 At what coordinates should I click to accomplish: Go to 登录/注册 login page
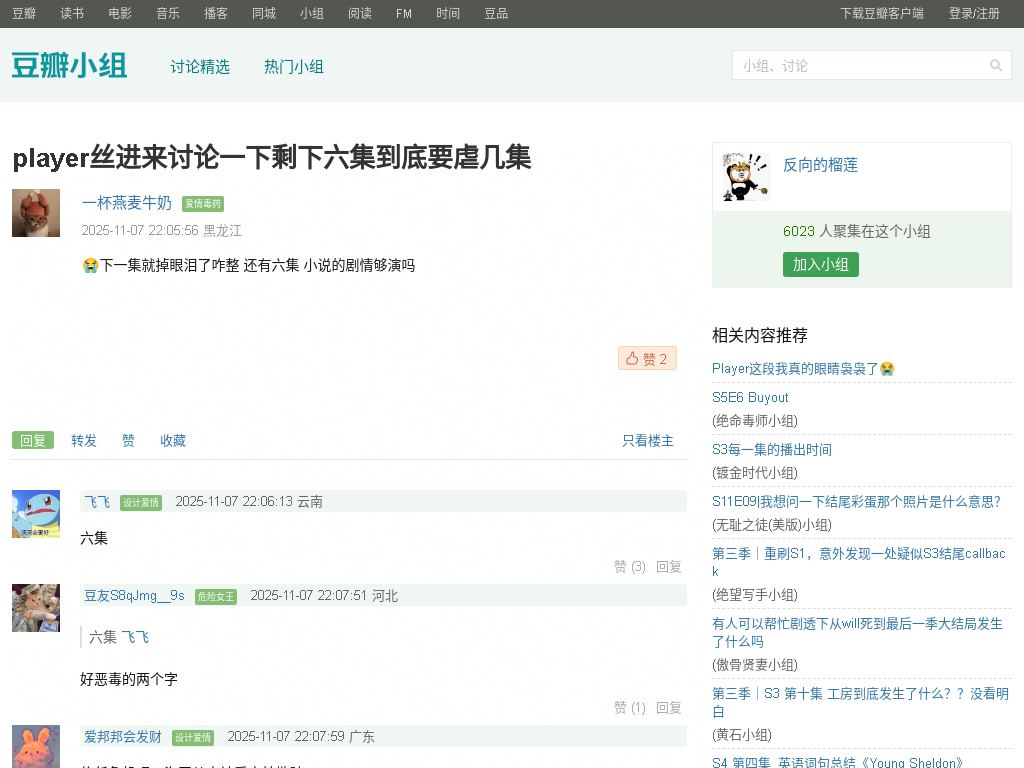(974, 13)
